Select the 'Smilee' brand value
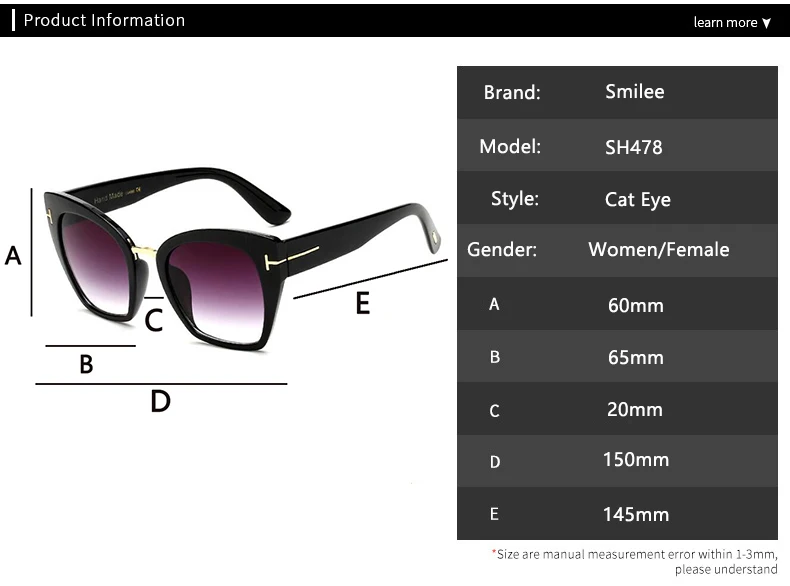Viewport: 790px width, 586px height. (x=634, y=92)
